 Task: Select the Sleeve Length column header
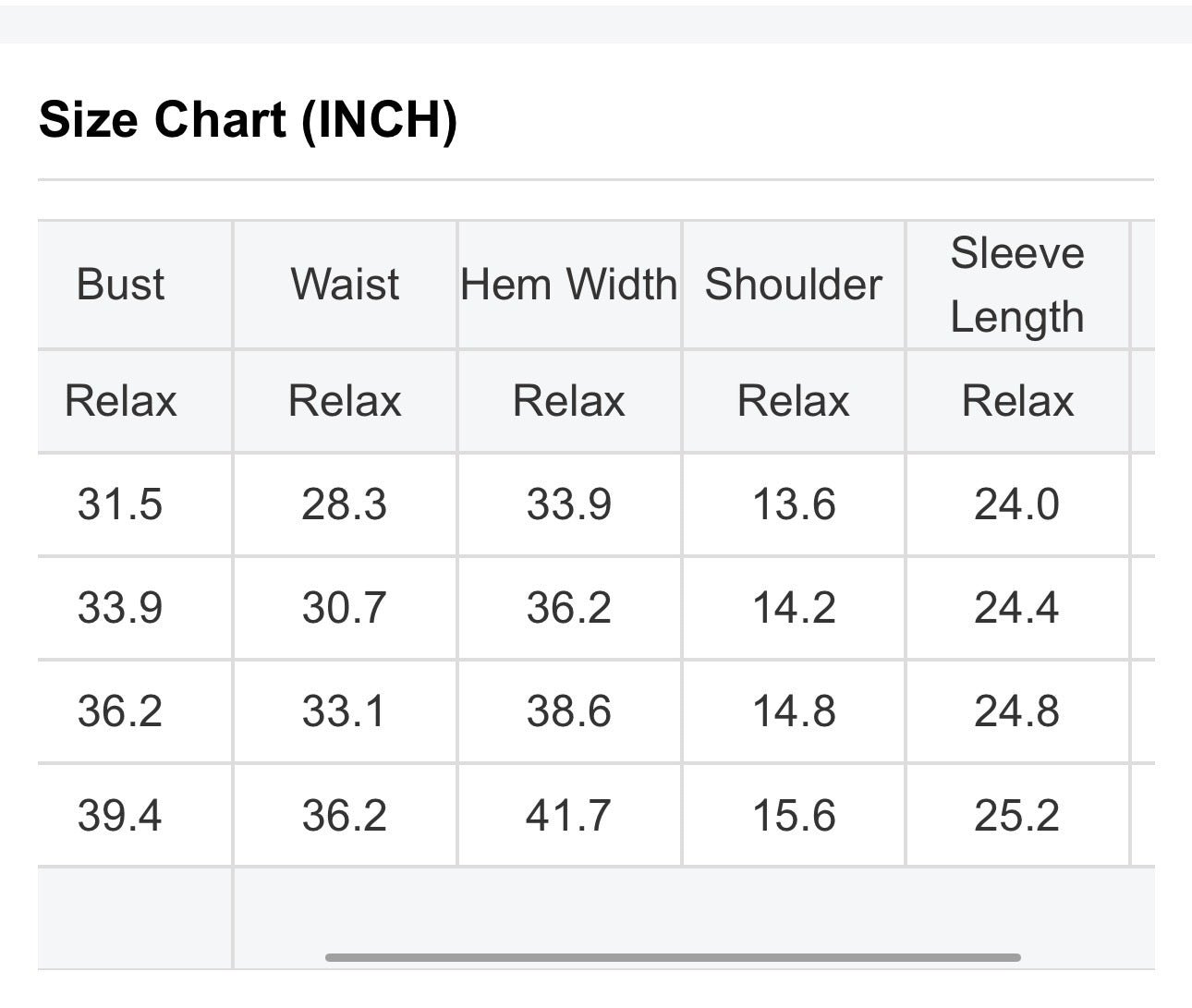[x=1017, y=284]
